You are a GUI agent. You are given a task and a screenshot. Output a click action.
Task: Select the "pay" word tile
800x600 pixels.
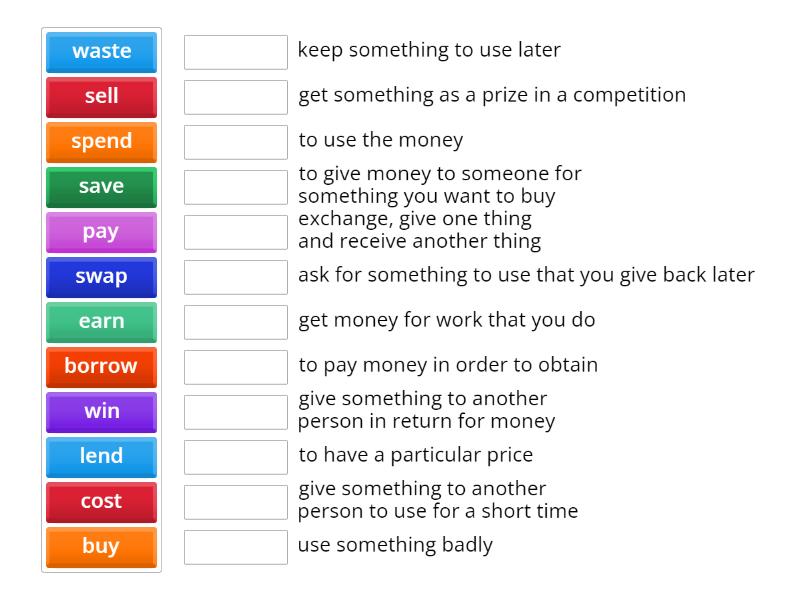tap(100, 232)
